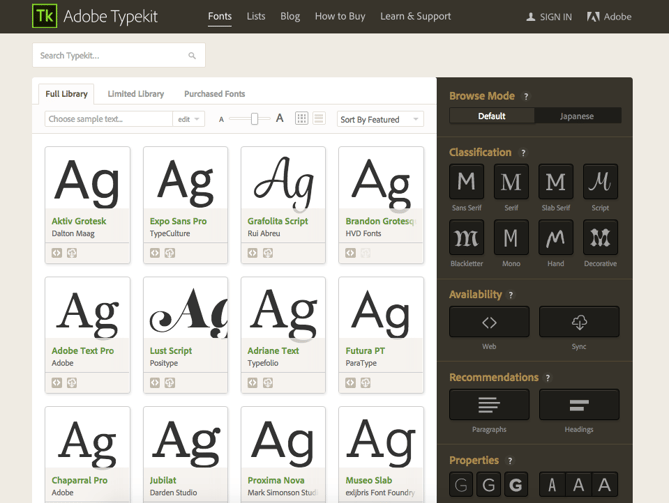
Task: Open the Aktiv Grotesk font link
Action: [x=79, y=221]
